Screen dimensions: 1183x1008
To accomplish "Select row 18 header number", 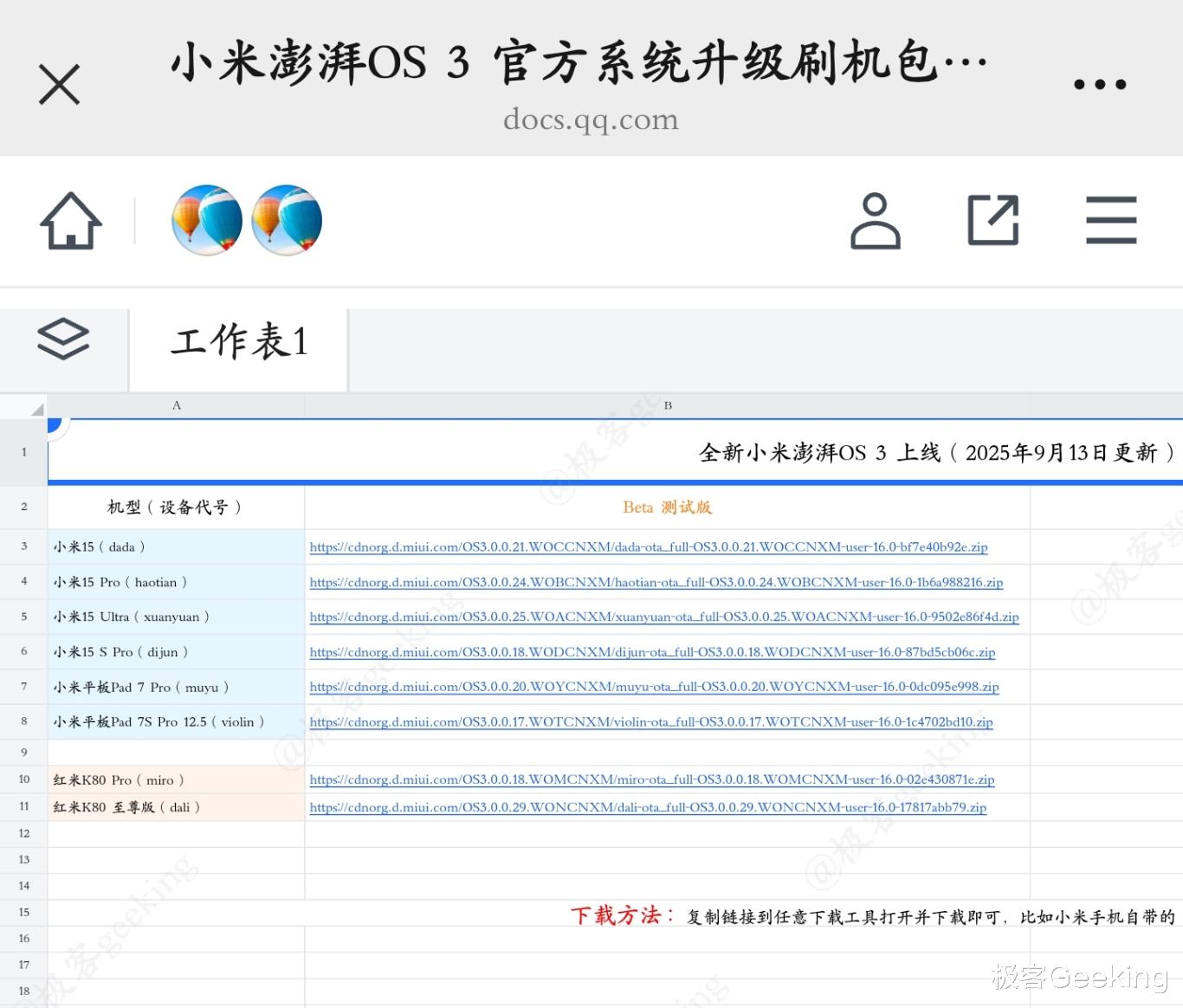I will [23, 991].
